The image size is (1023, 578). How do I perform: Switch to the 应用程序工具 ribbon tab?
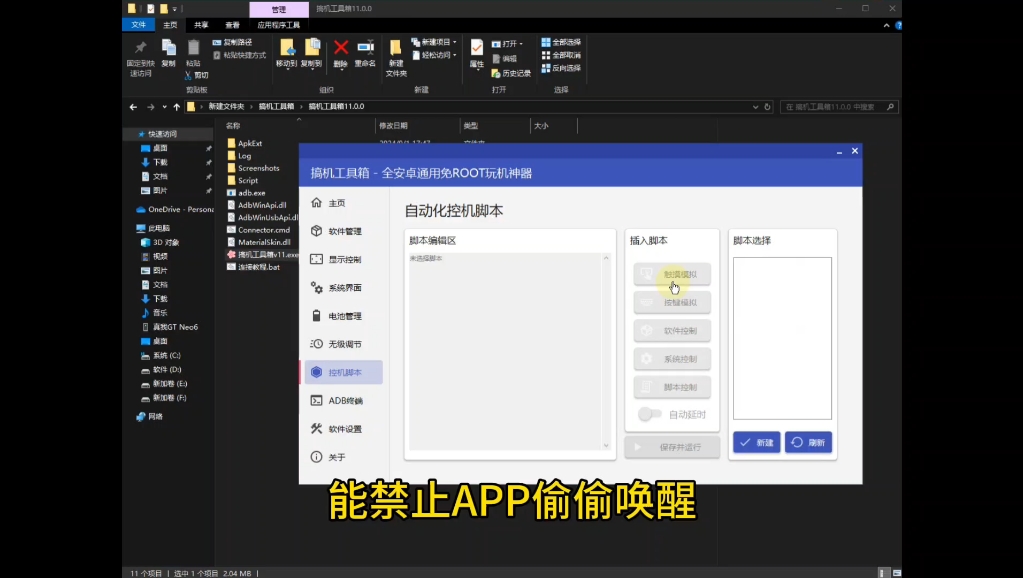(x=279, y=25)
